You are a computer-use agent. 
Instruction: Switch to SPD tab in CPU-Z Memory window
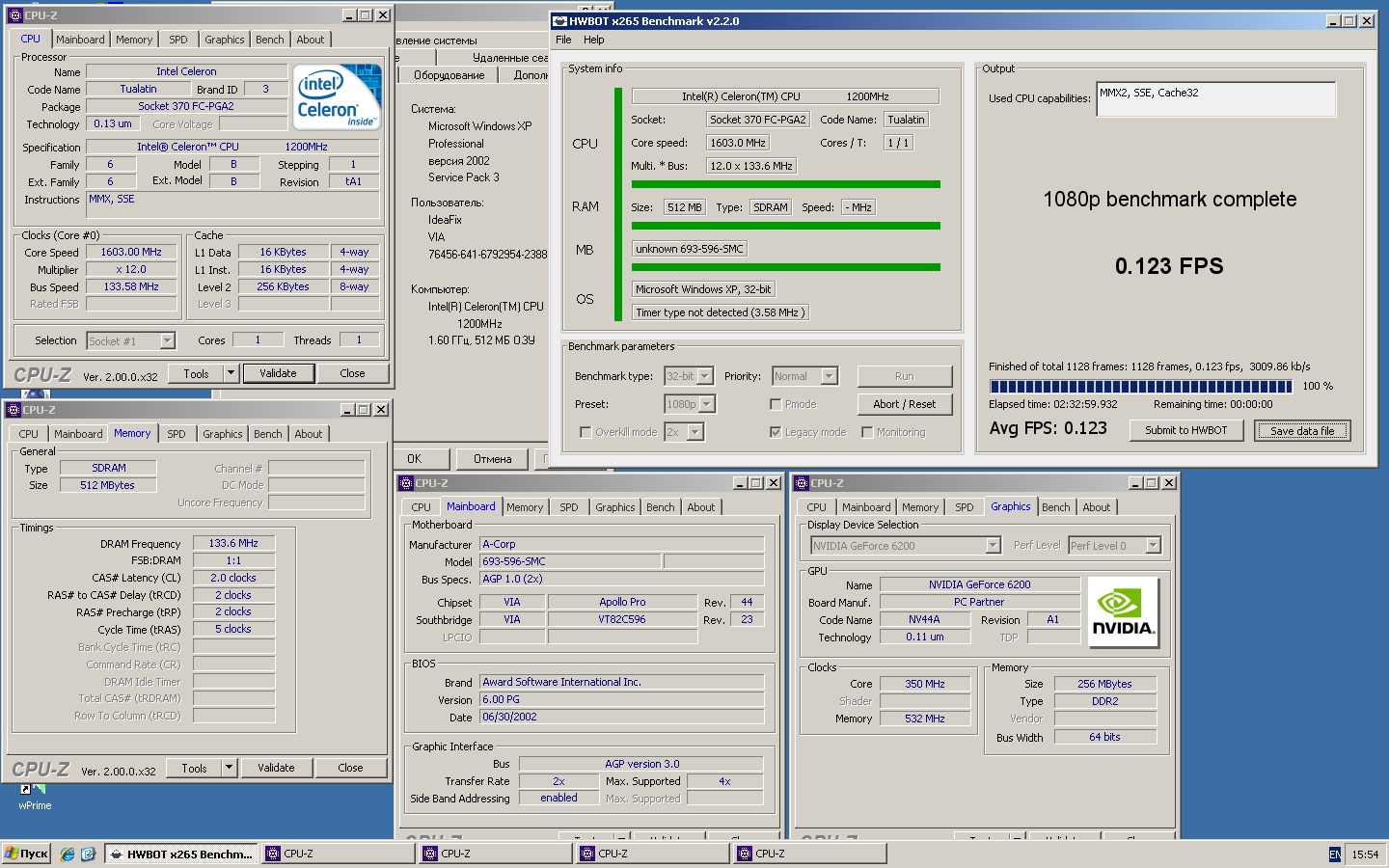click(177, 434)
